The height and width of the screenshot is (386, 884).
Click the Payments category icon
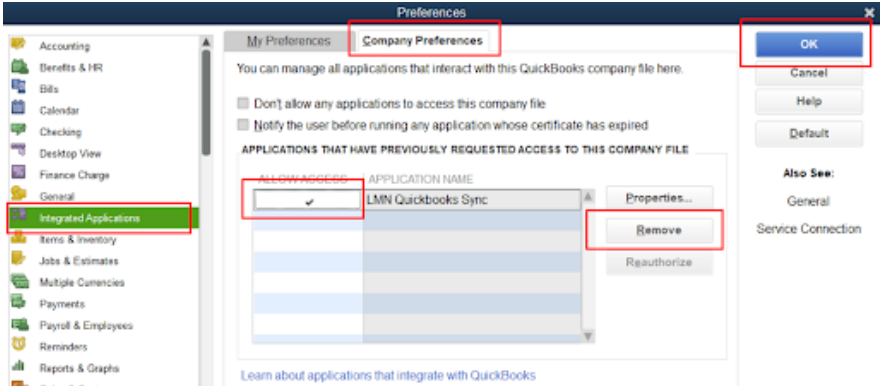click(19, 302)
